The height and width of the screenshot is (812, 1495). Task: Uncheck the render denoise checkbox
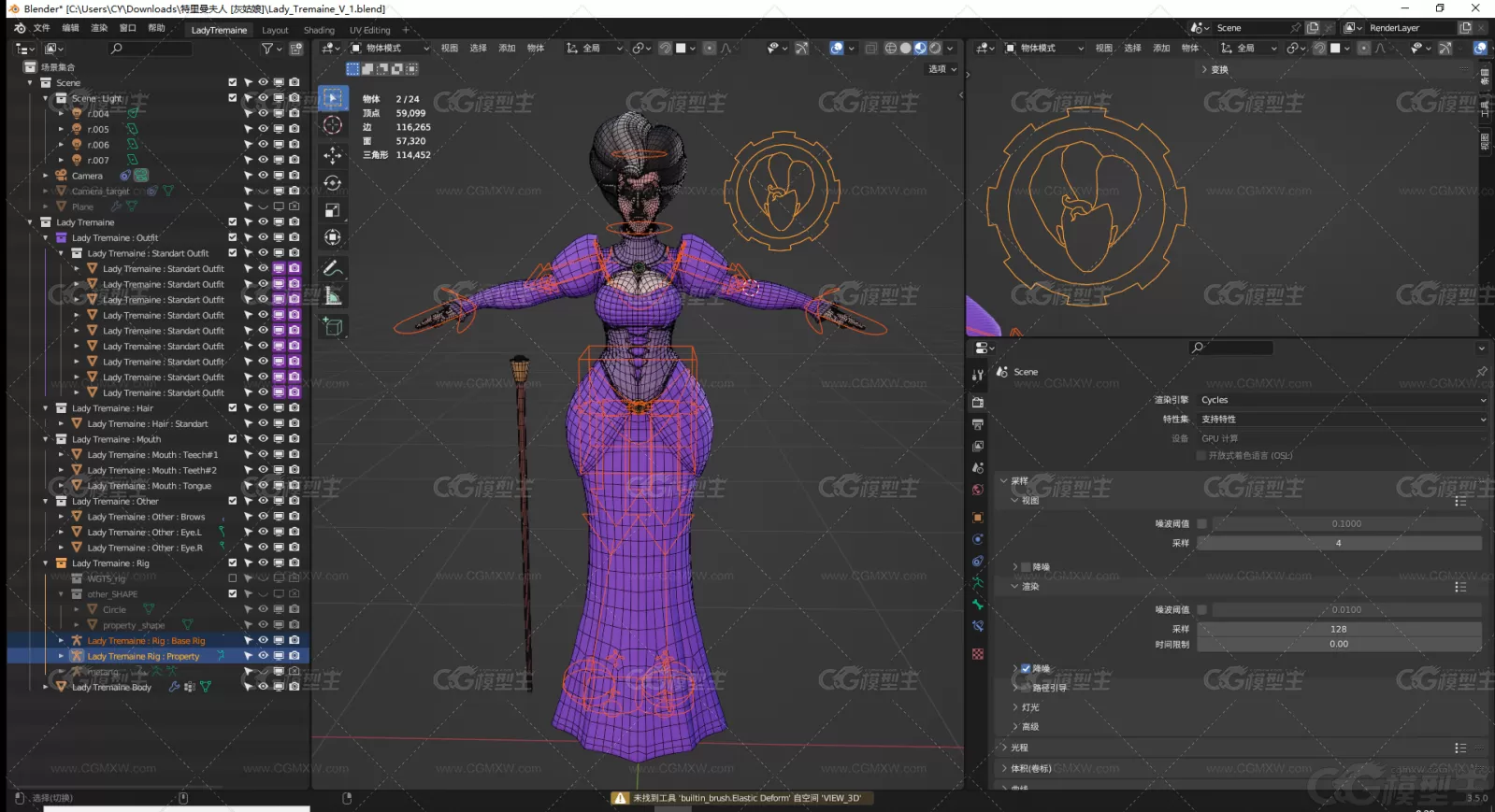(1026, 668)
